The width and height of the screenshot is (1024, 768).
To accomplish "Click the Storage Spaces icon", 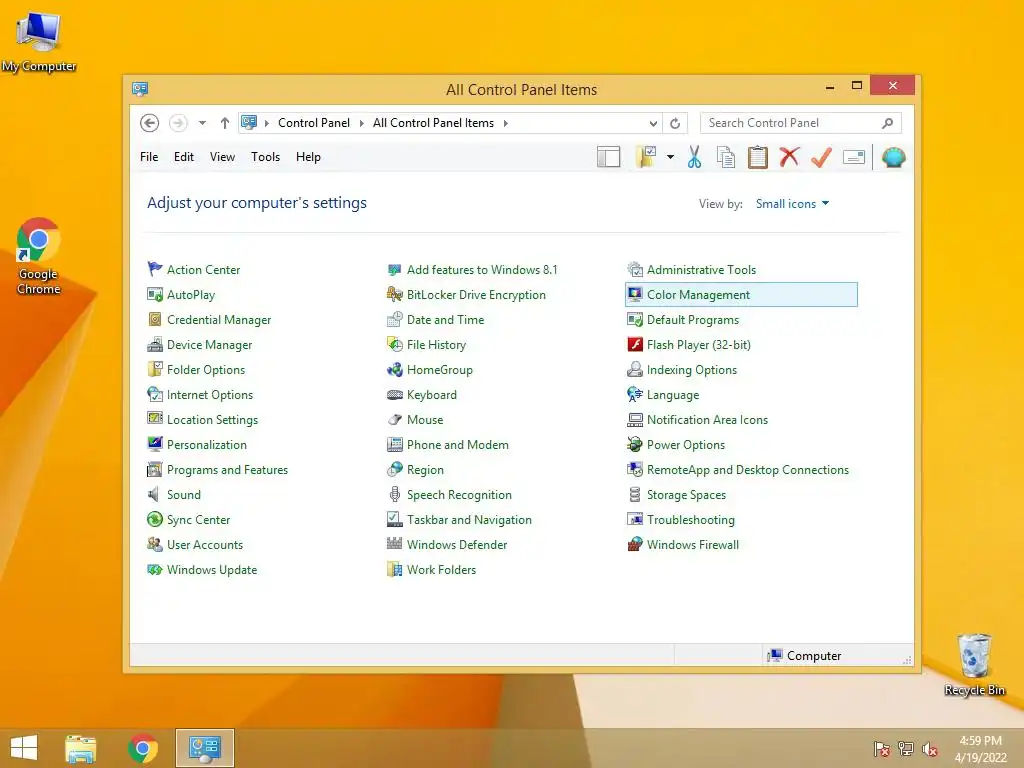I will click(x=635, y=494).
